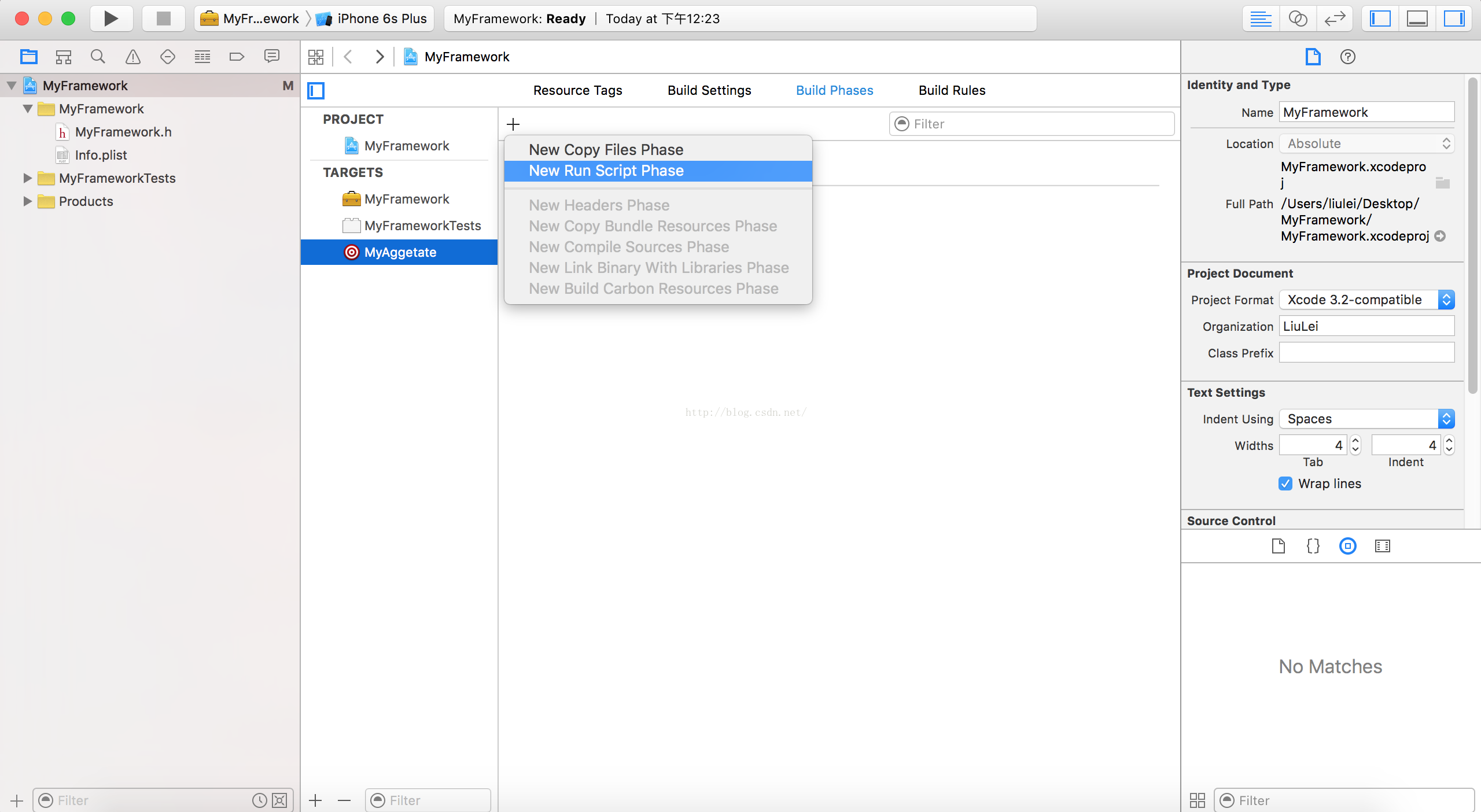Remove selected target with minus button
The image size is (1481, 812).
[344, 800]
